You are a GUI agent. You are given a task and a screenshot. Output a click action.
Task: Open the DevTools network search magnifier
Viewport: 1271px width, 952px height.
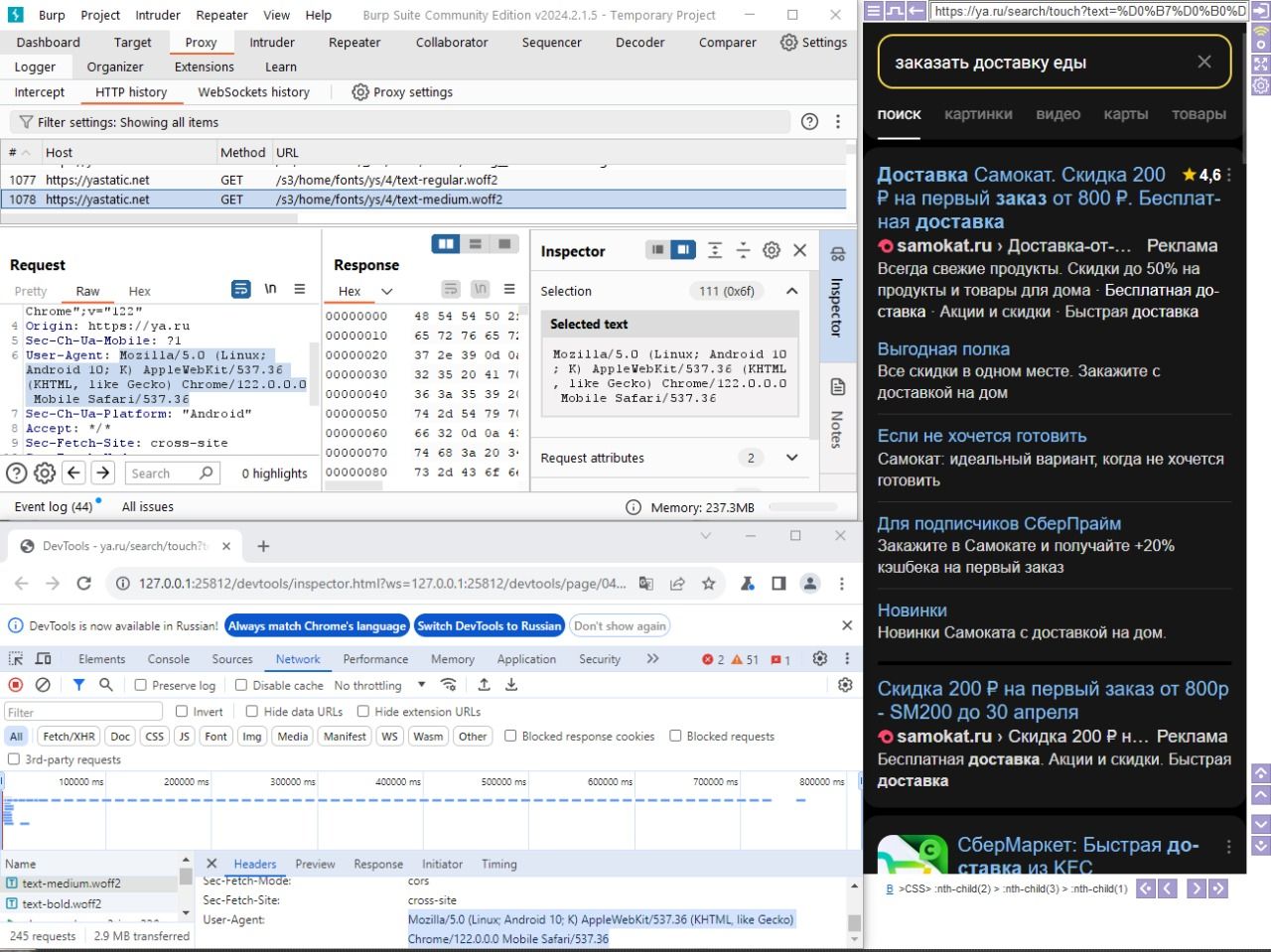point(106,685)
